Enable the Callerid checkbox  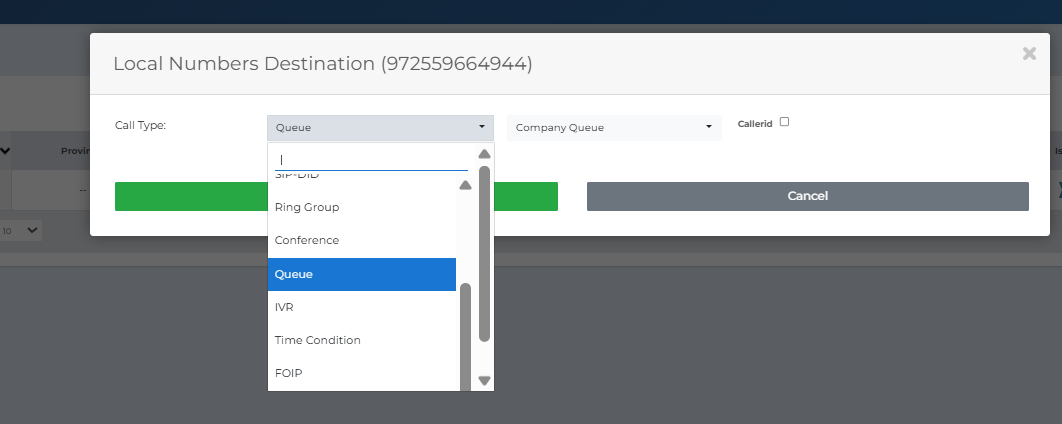pos(784,122)
